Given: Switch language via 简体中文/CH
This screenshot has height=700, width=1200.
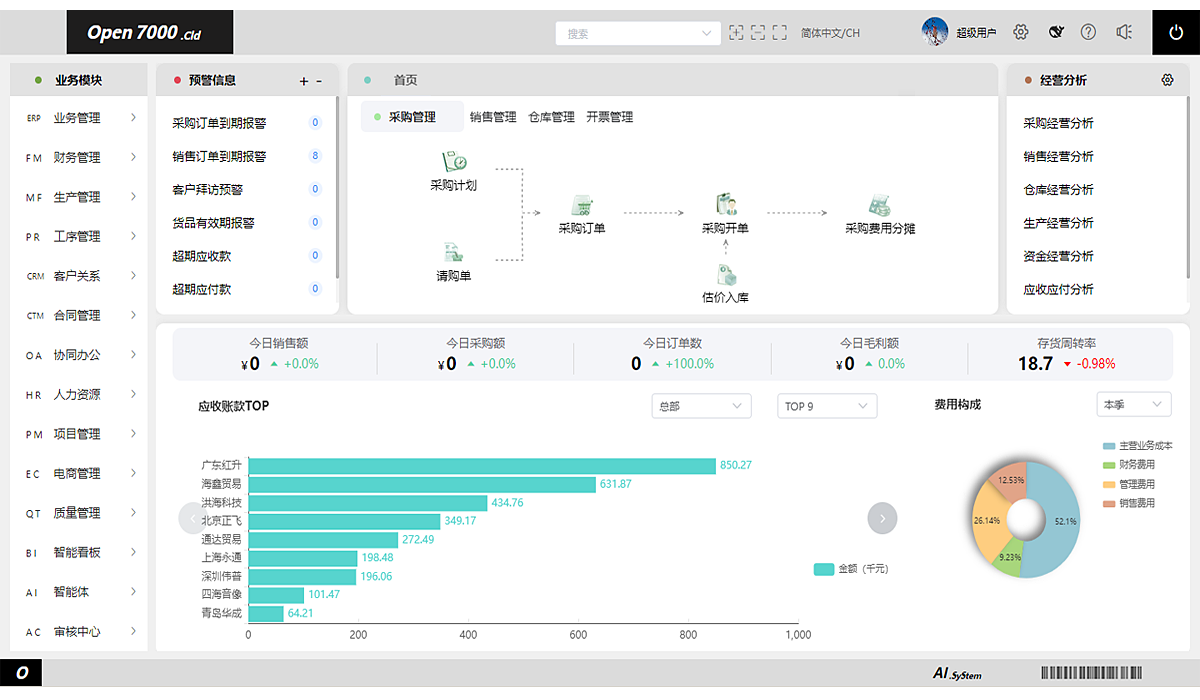Looking at the screenshot, I should [830, 33].
